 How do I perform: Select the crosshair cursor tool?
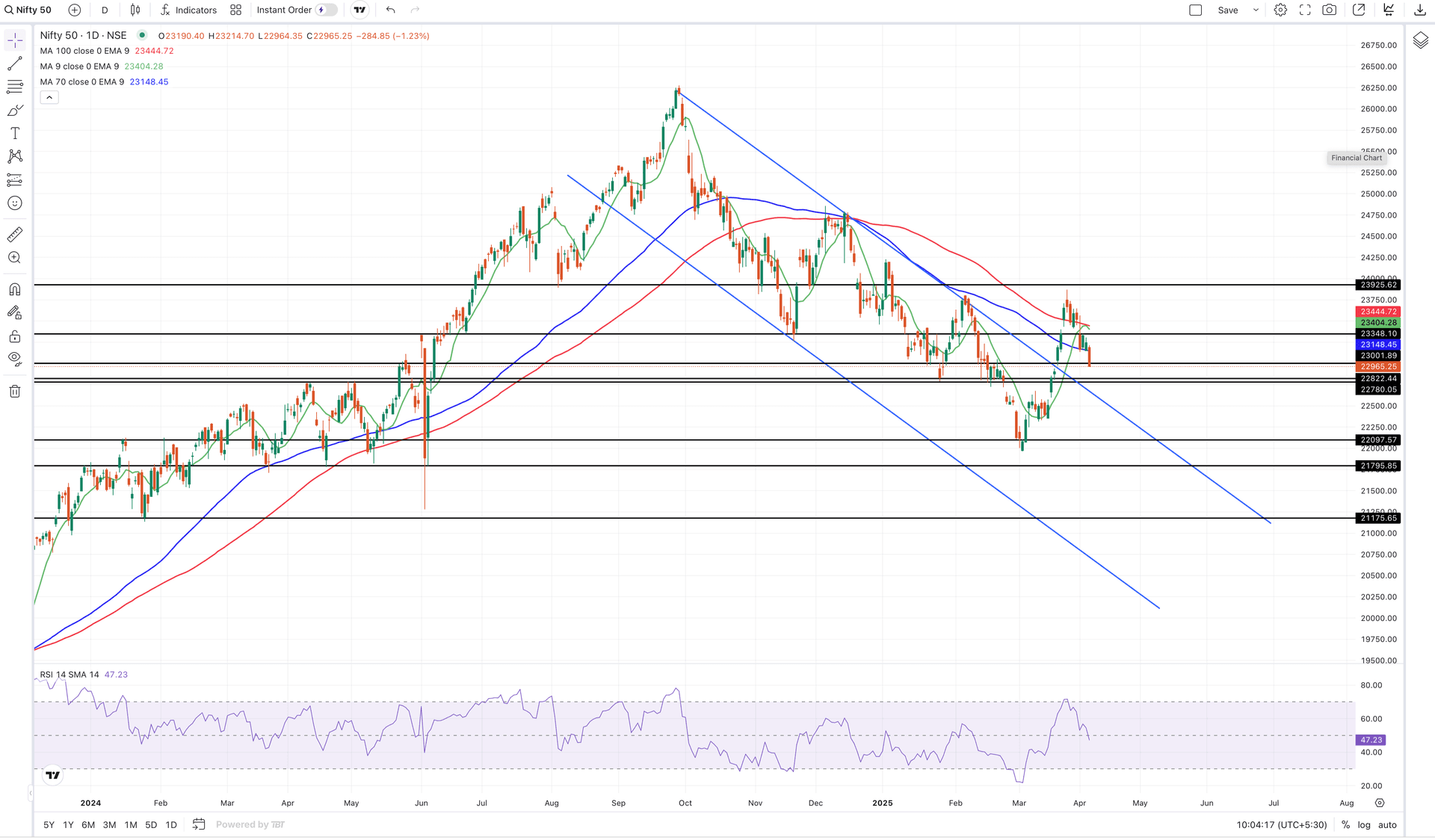(x=15, y=40)
